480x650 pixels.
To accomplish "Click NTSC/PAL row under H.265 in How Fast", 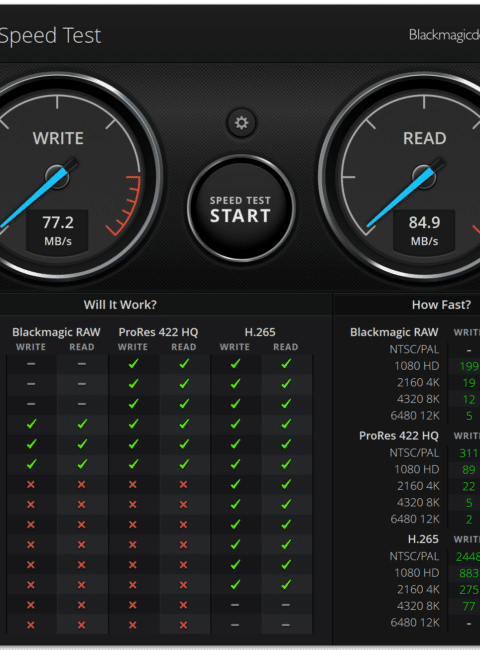I will [x=414, y=556].
